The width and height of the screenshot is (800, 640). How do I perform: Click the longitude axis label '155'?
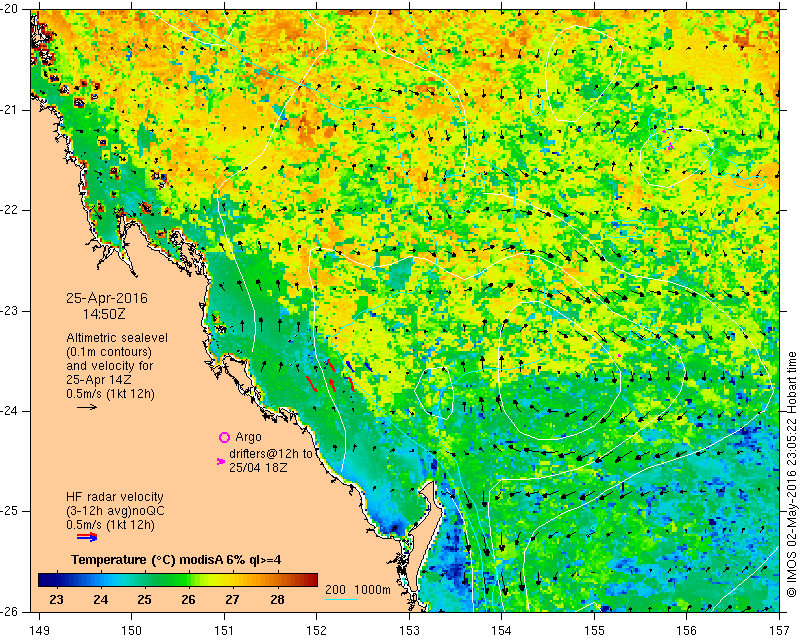click(x=594, y=631)
